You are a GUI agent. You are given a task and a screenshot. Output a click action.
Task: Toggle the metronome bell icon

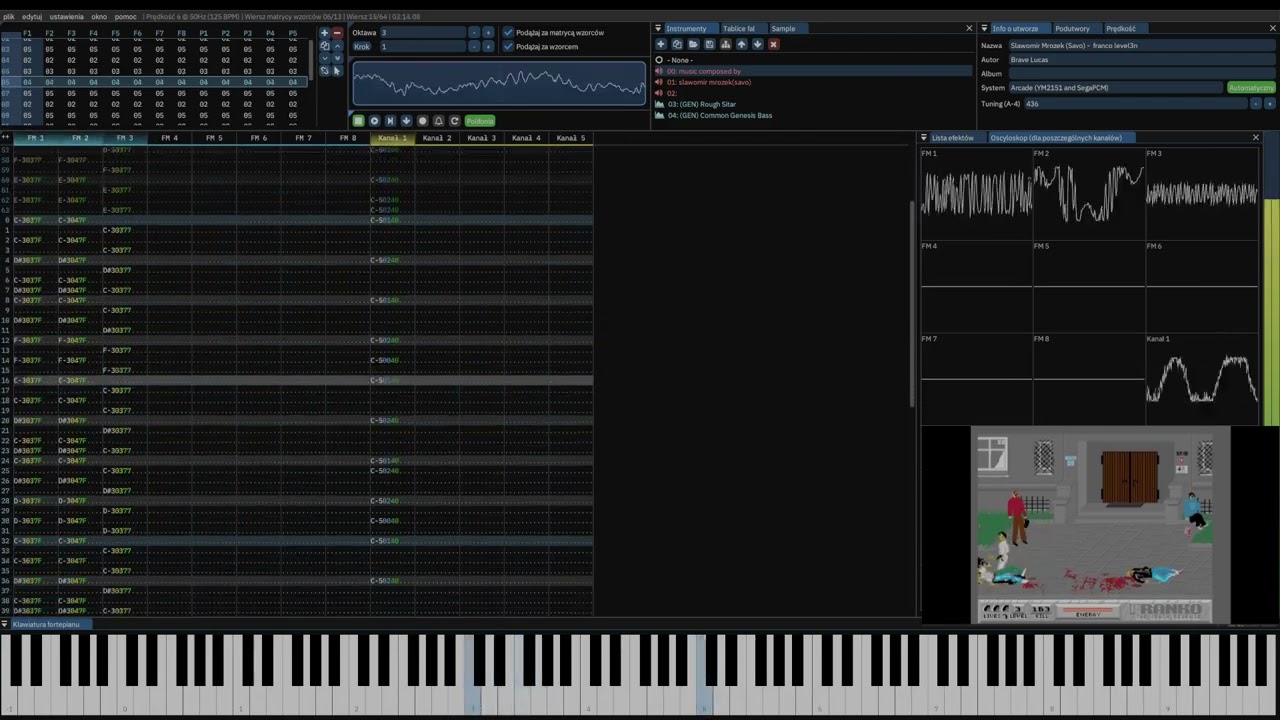tap(438, 120)
